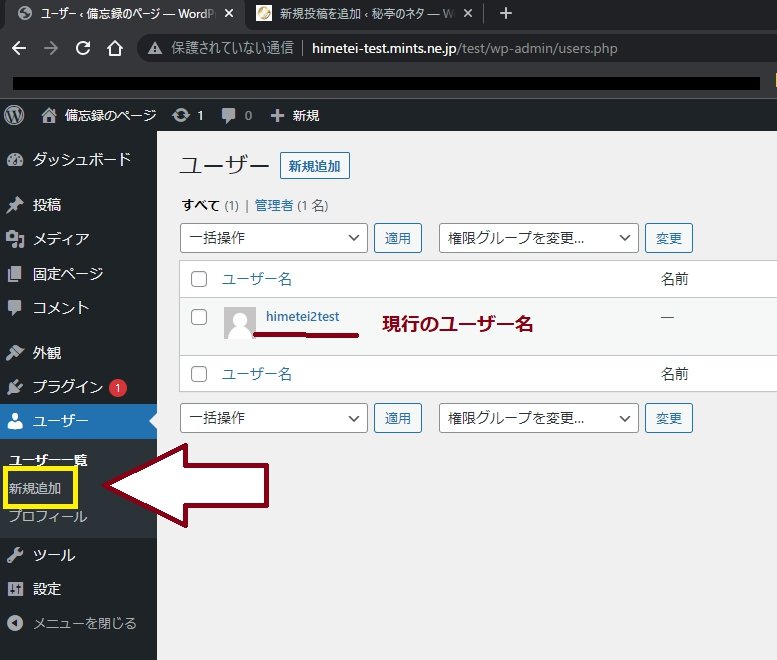Open 新規追加 submenu under ユーザー

click(x=35, y=488)
